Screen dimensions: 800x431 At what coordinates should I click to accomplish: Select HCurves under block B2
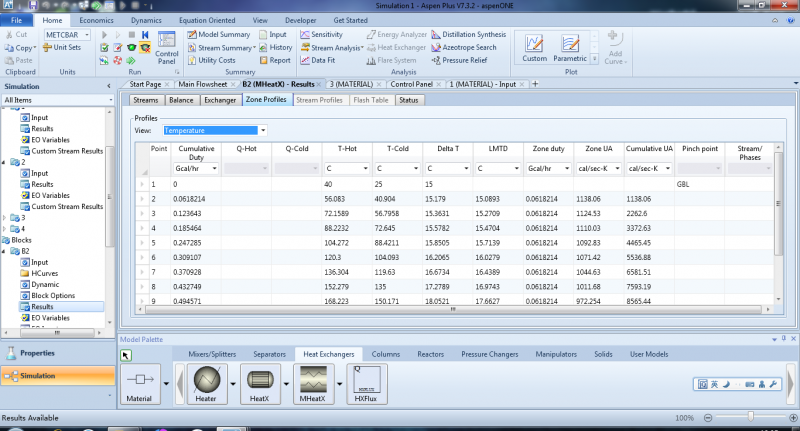(45, 273)
